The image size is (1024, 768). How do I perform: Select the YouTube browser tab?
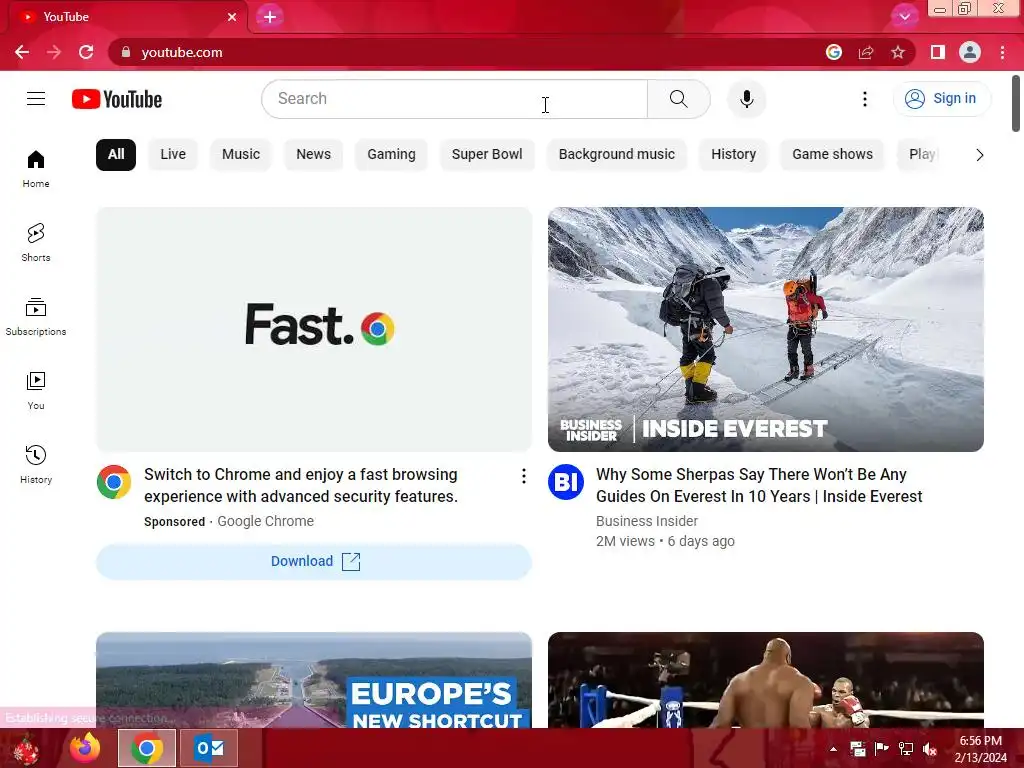click(x=128, y=17)
